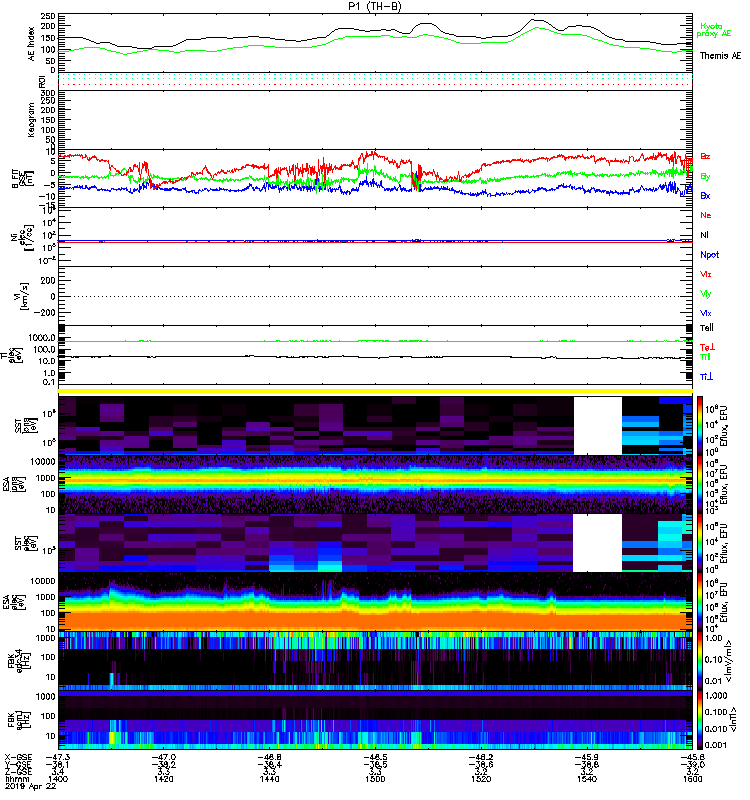Click the ESA ions Eflux color bar

699,485
